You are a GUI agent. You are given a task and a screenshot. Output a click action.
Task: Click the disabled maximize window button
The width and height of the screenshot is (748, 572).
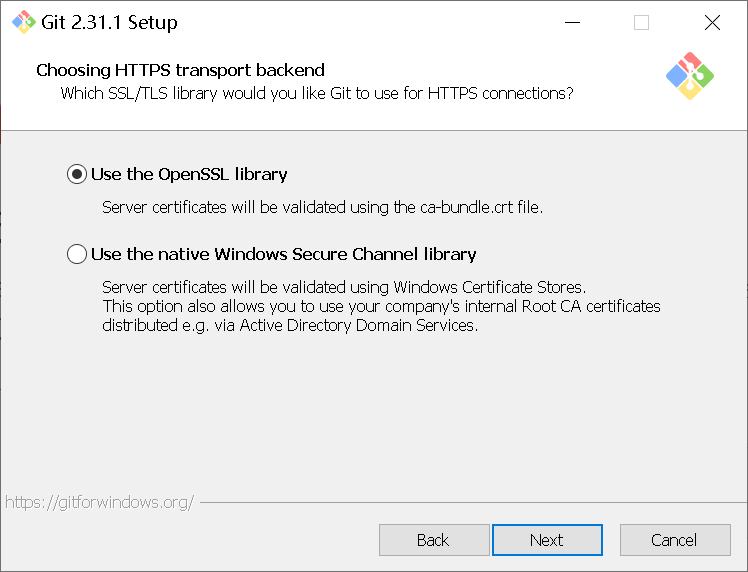(641, 22)
